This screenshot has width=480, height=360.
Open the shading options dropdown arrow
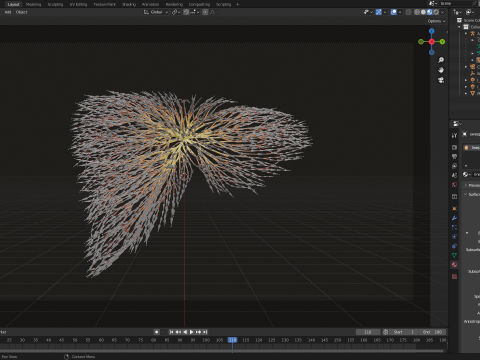click(x=442, y=12)
